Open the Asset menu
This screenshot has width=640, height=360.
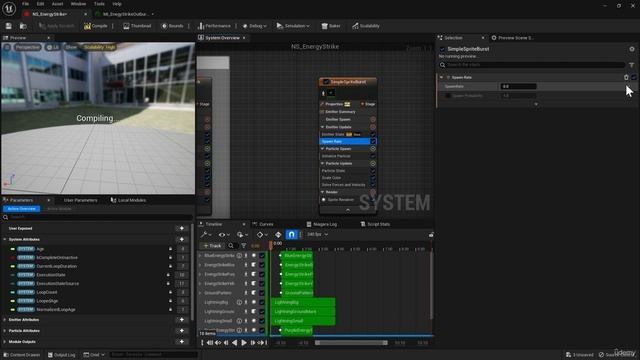pos(57,4)
